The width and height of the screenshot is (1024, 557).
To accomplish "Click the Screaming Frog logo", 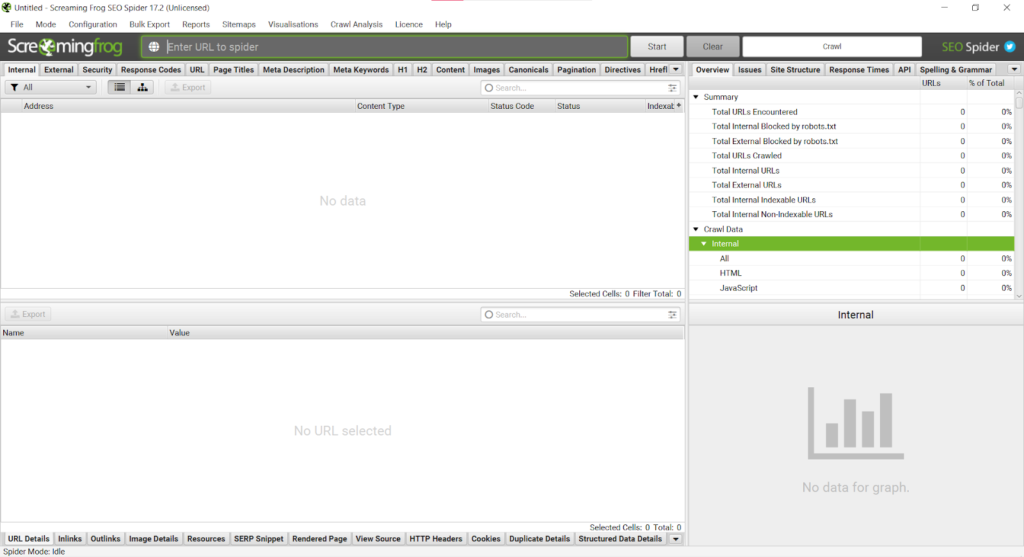I will click(x=65, y=46).
